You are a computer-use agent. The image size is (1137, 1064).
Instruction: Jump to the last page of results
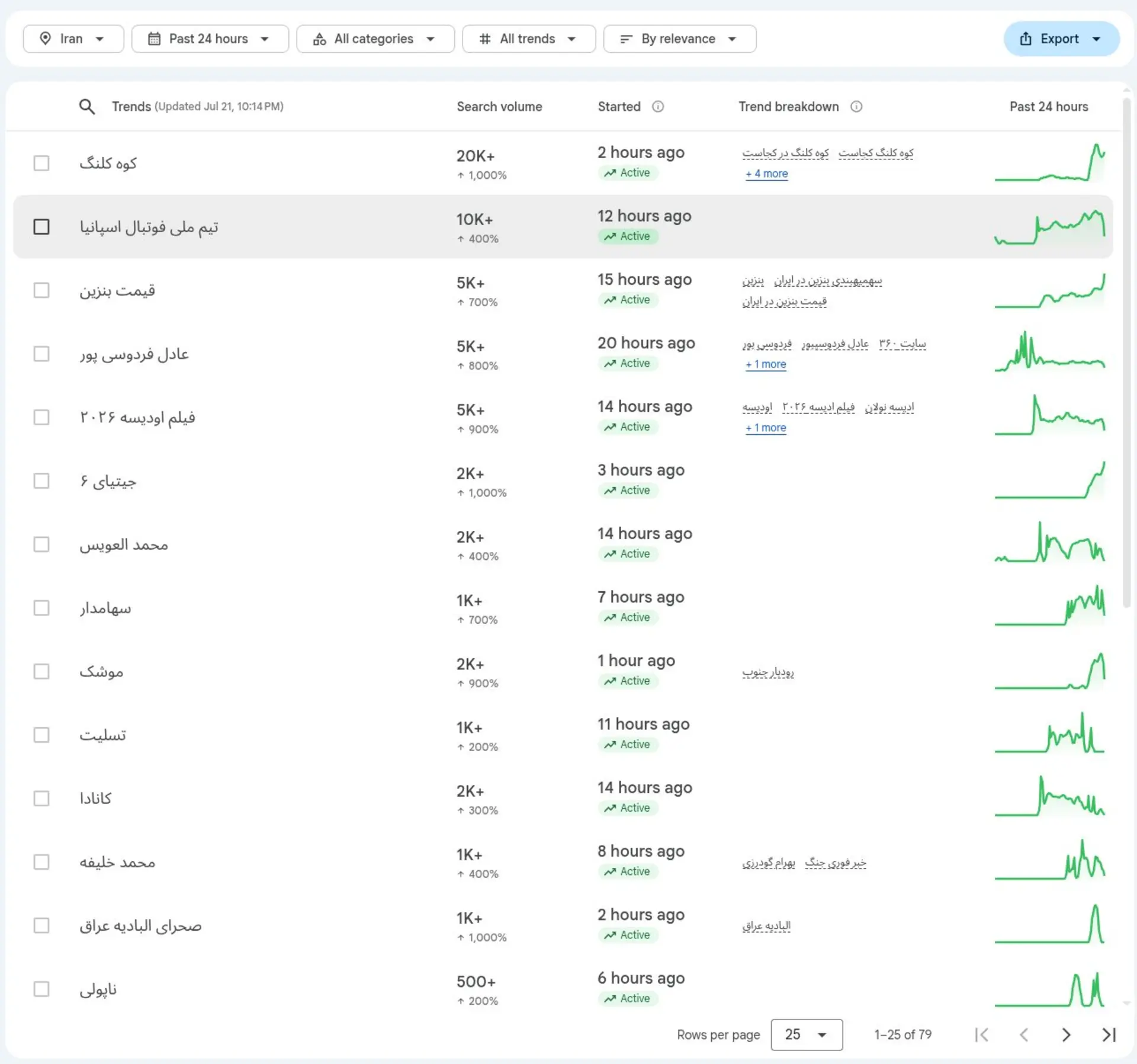click(x=1109, y=1035)
